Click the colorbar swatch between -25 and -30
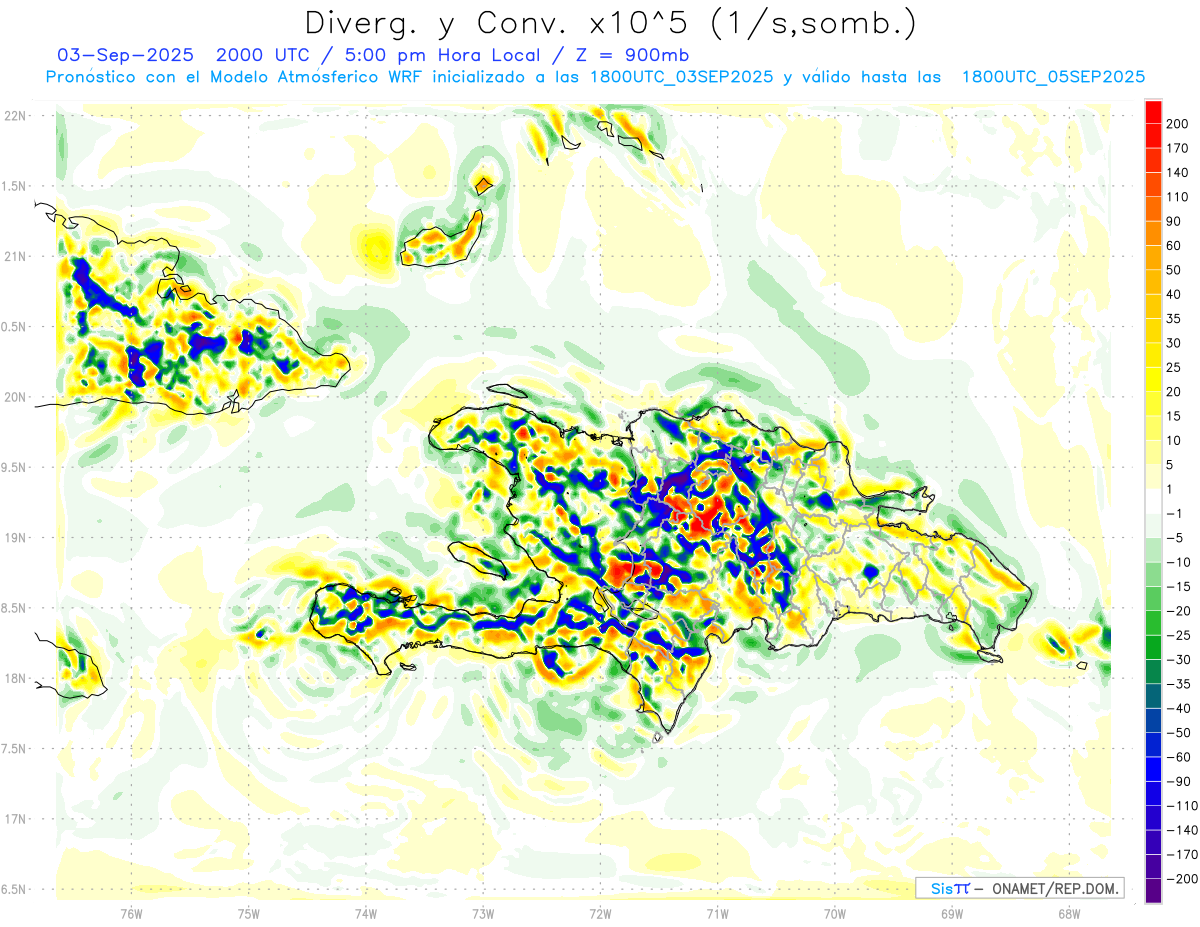Image resolution: width=1200 pixels, height=927 pixels. [1153, 648]
